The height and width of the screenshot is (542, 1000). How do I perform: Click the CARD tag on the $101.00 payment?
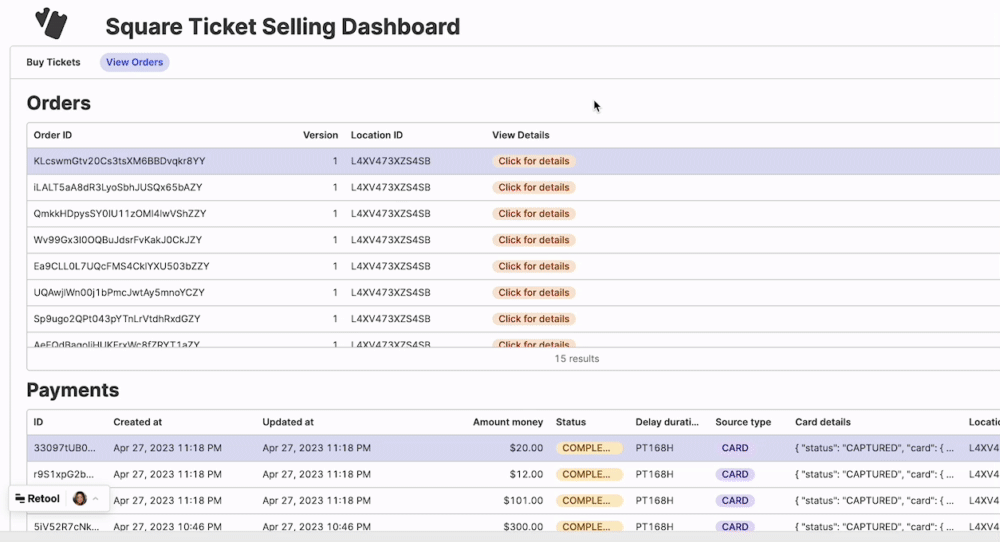(735, 500)
